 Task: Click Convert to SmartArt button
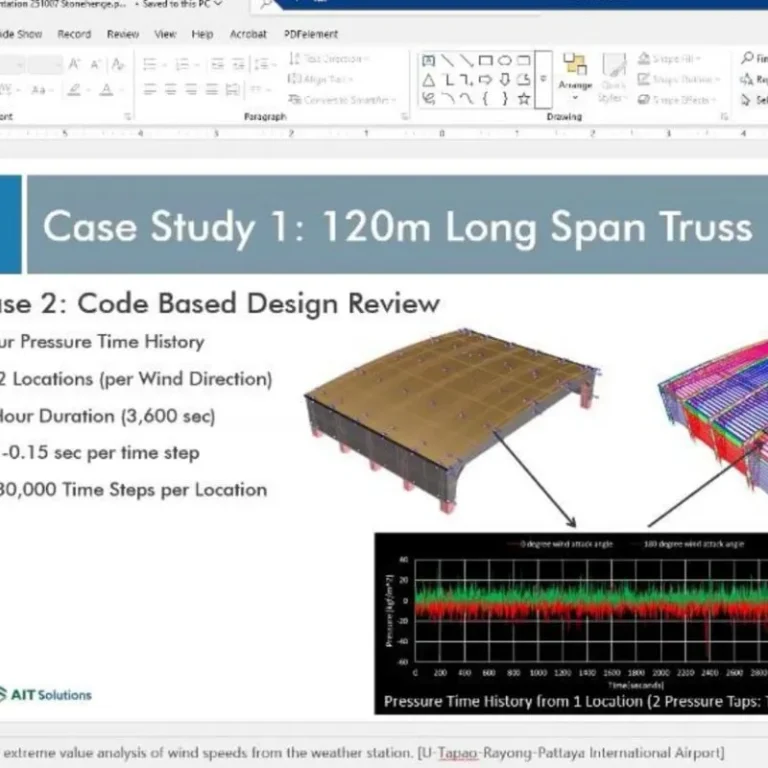[340, 100]
